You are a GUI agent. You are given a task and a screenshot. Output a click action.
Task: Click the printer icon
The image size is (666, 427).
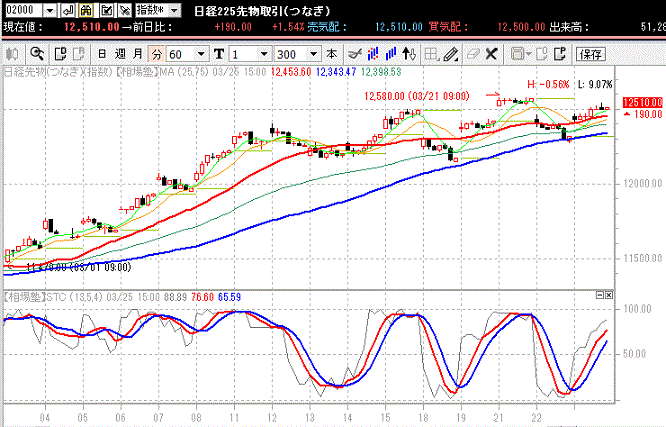[517, 54]
